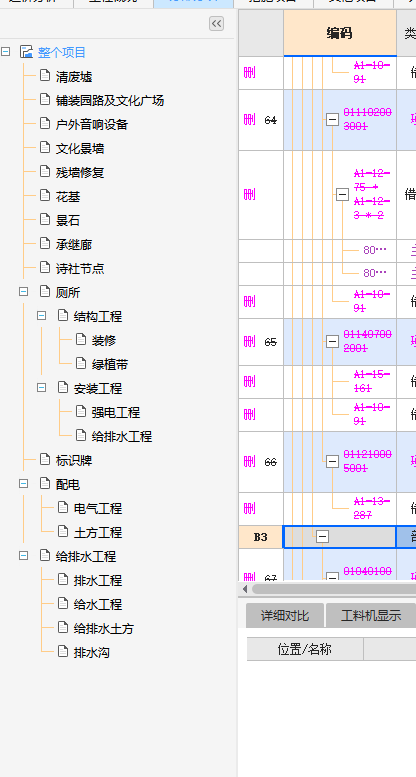This screenshot has width=416, height=777.
Task: Click document icon beside 土方工程
Action: (63, 531)
